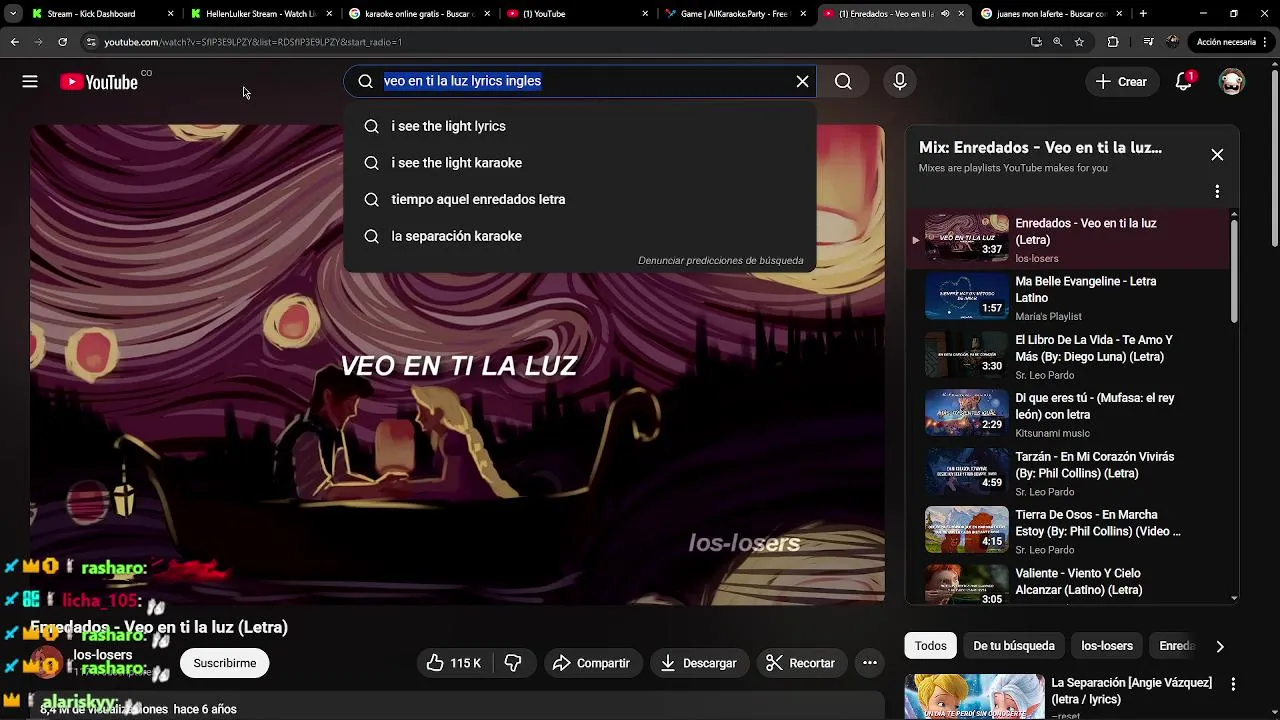Download the video via Descargar
The height and width of the screenshot is (720, 1280).
[x=698, y=663]
